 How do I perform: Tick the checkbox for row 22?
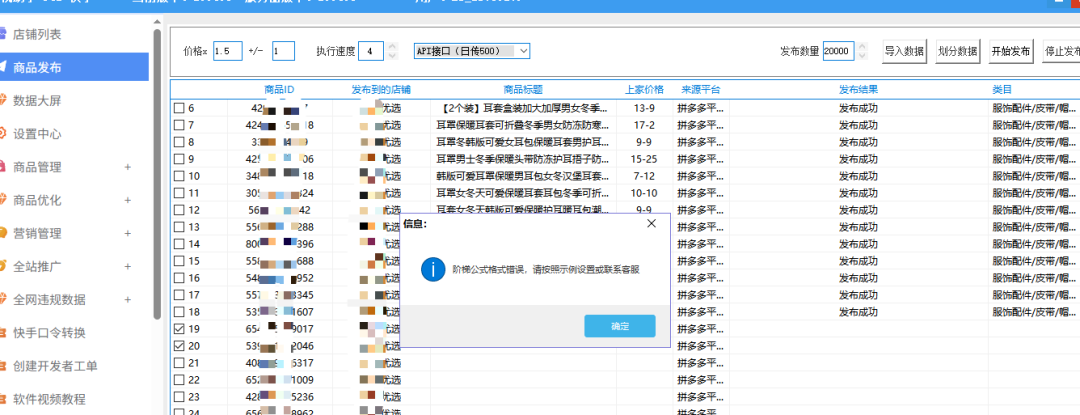[179, 380]
